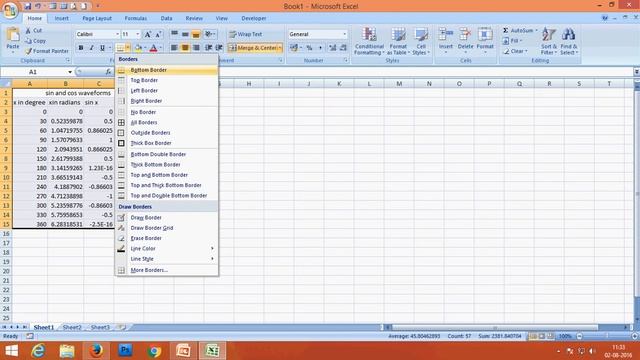Choose Bottom Border from menu
The height and width of the screenshot is (360, 640).
coord(167,70)
